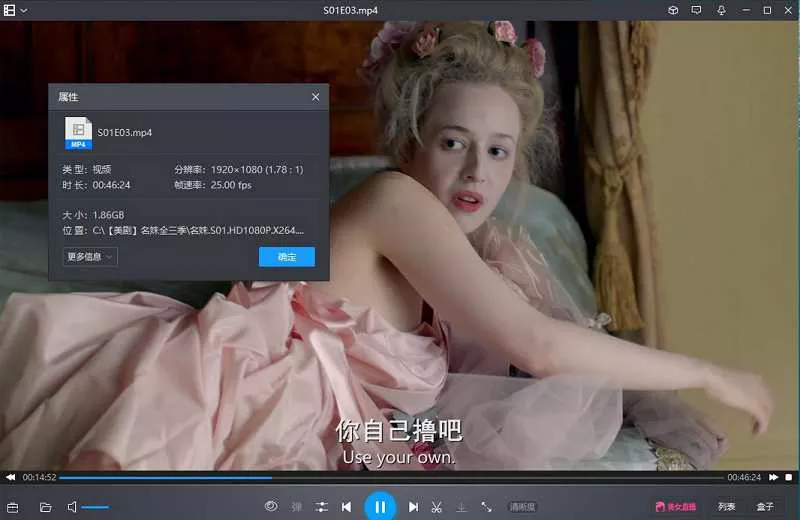Close the 属性 properties dialog
800x520 pixels.
(316, 97)
